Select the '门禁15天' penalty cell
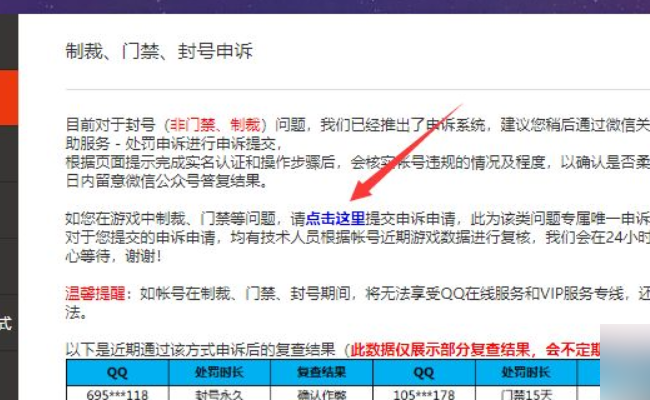The image size is (650, 400). click(529, 392)
